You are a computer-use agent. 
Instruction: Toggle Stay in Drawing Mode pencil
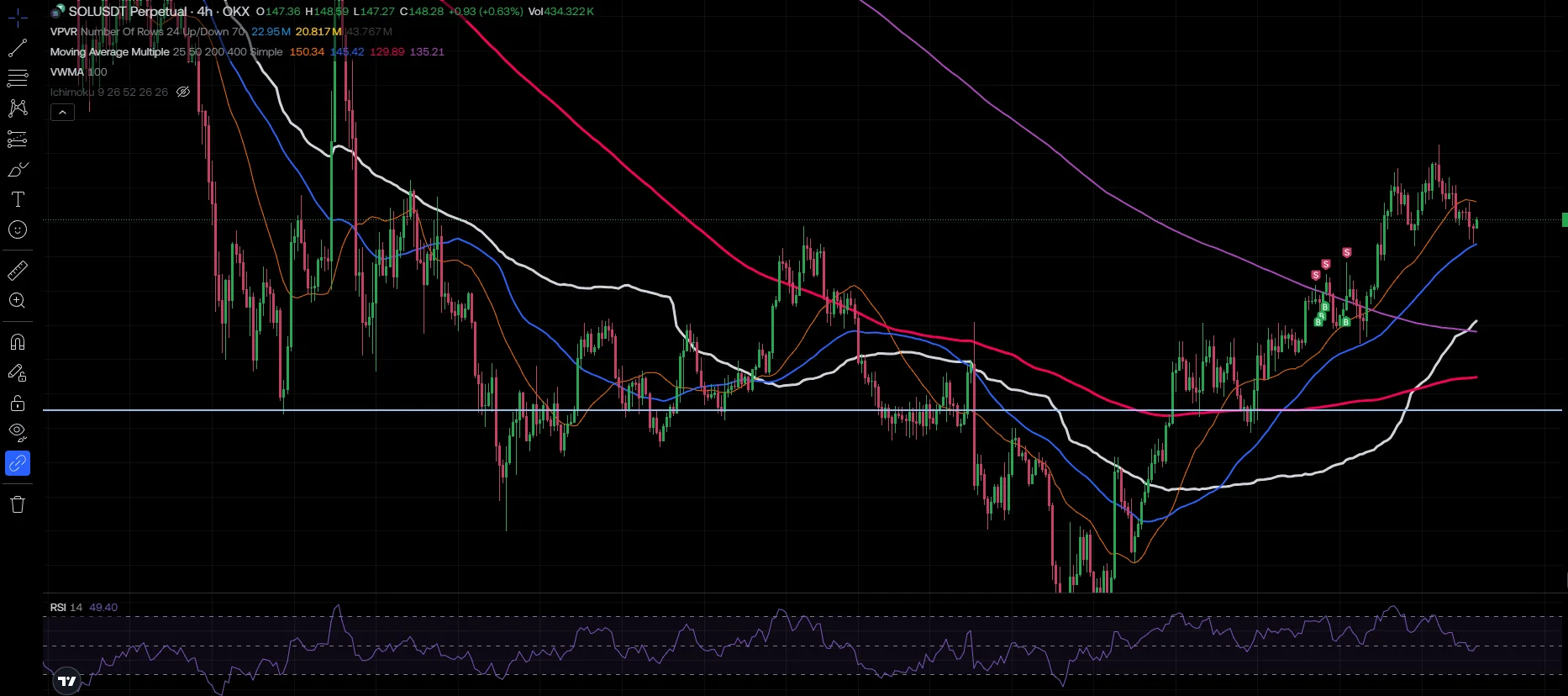point(18,372)
